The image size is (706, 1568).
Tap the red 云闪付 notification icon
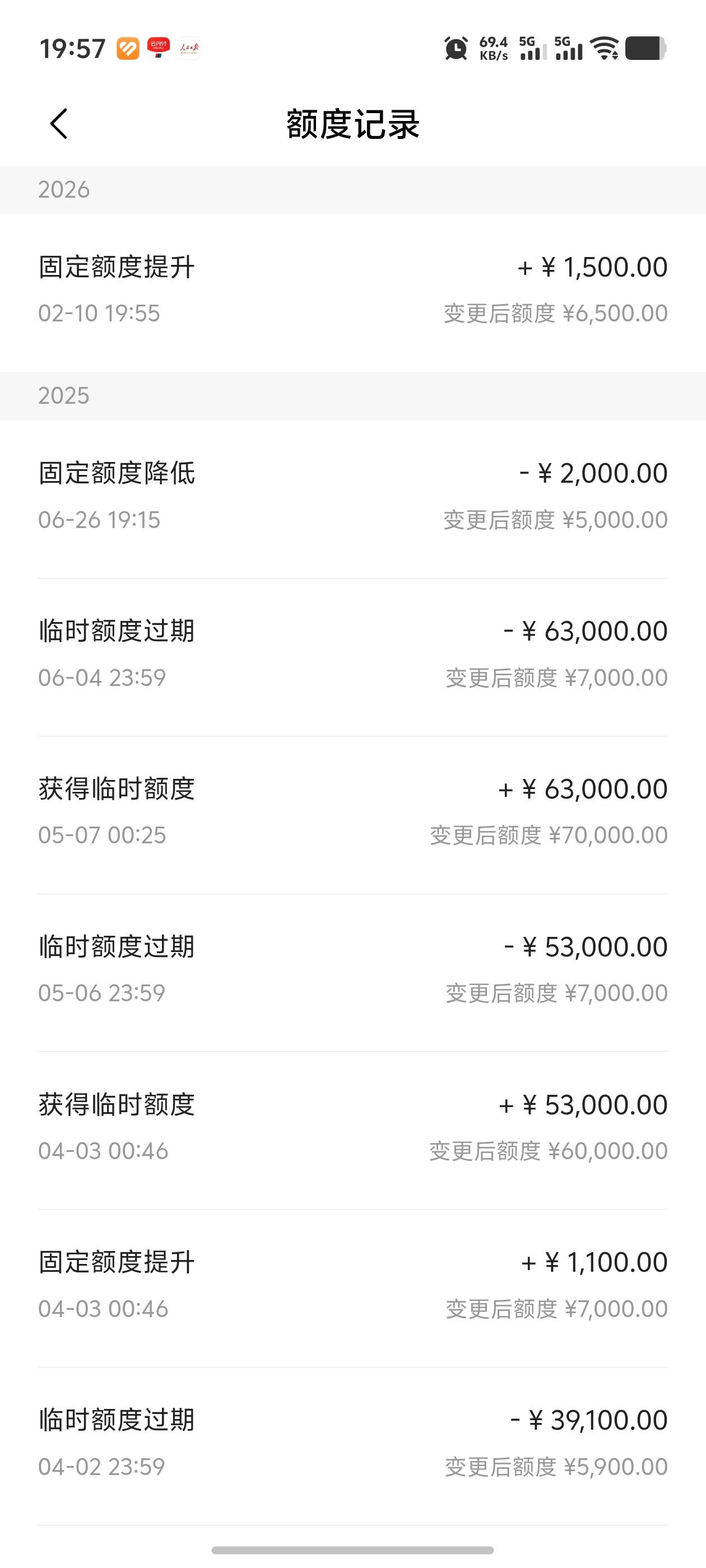tap(159, 48)
